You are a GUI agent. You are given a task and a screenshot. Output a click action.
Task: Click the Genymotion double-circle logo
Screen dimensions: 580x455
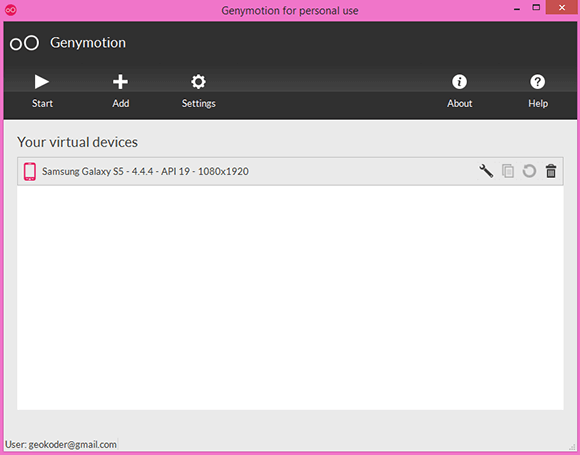pyautogui.click(x=24, y=43)
